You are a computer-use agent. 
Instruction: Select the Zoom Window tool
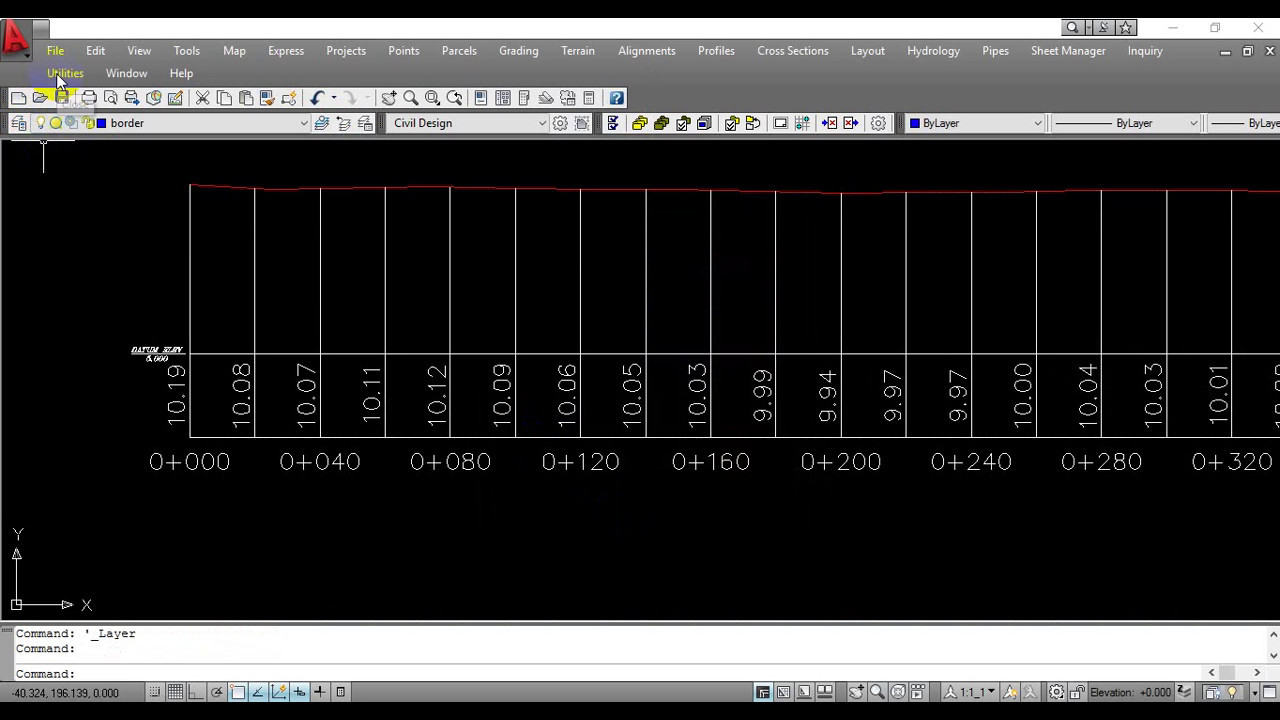tap(433, 98)
